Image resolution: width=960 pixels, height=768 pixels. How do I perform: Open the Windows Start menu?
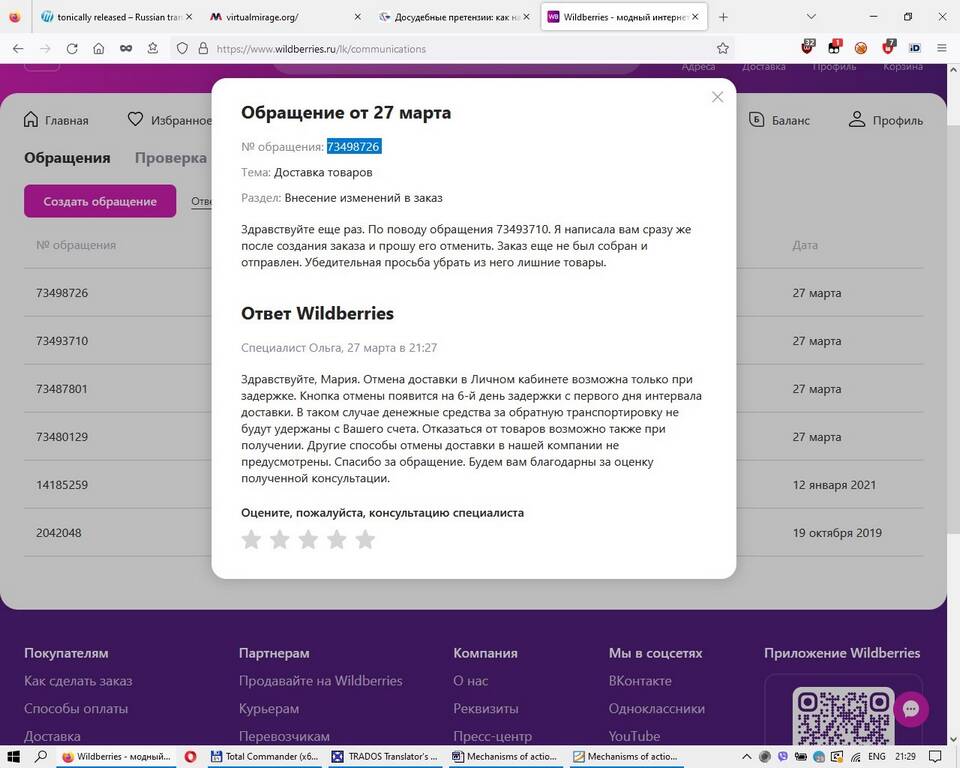point(13,756)
